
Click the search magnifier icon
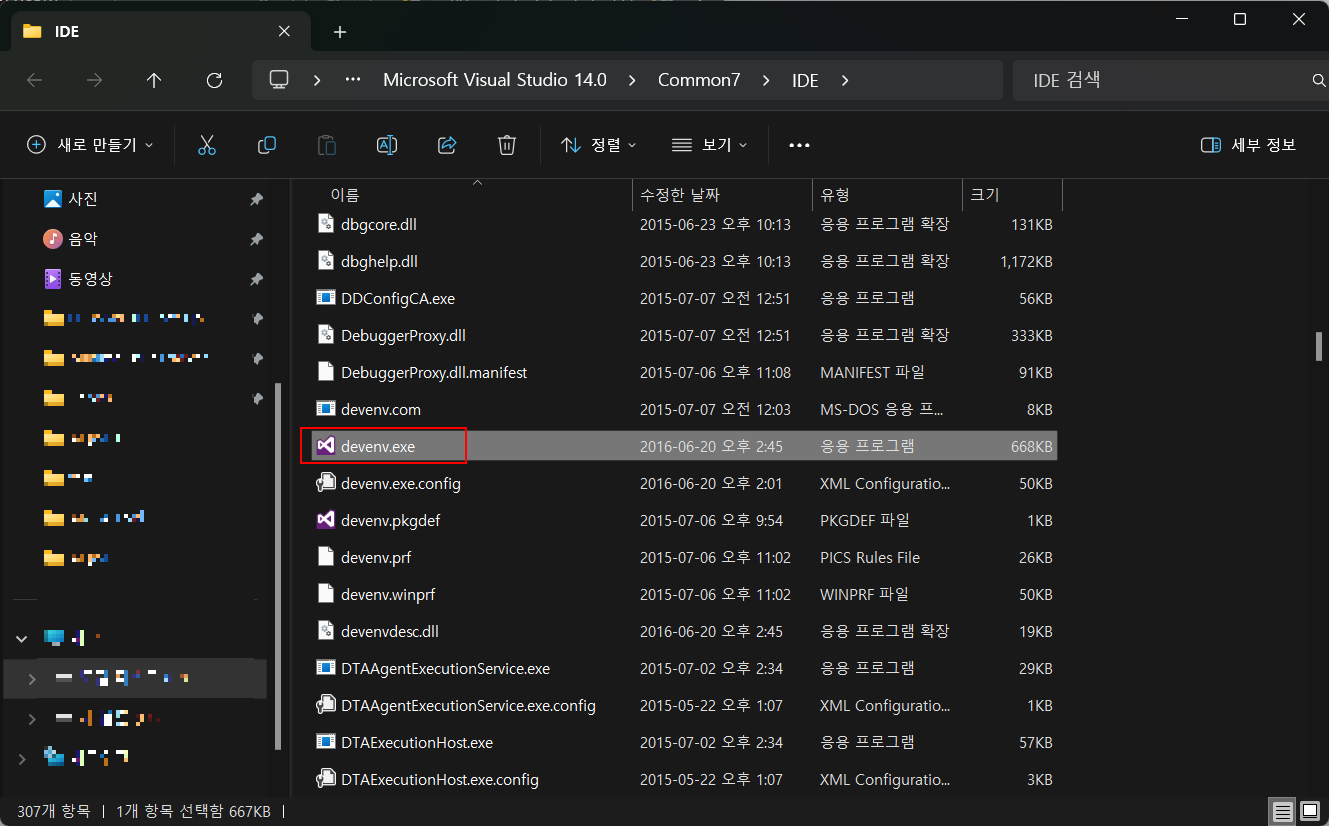[1318, 80]
